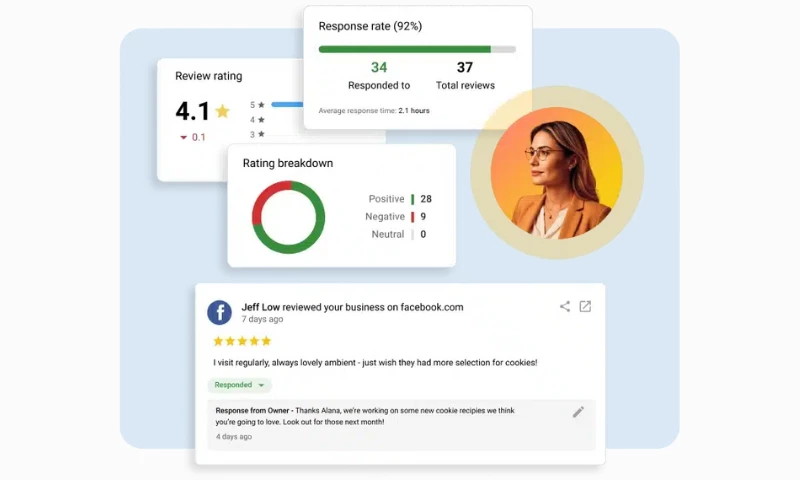Click the share icon on the review
The image size is (800, 480).
[565, 307]
